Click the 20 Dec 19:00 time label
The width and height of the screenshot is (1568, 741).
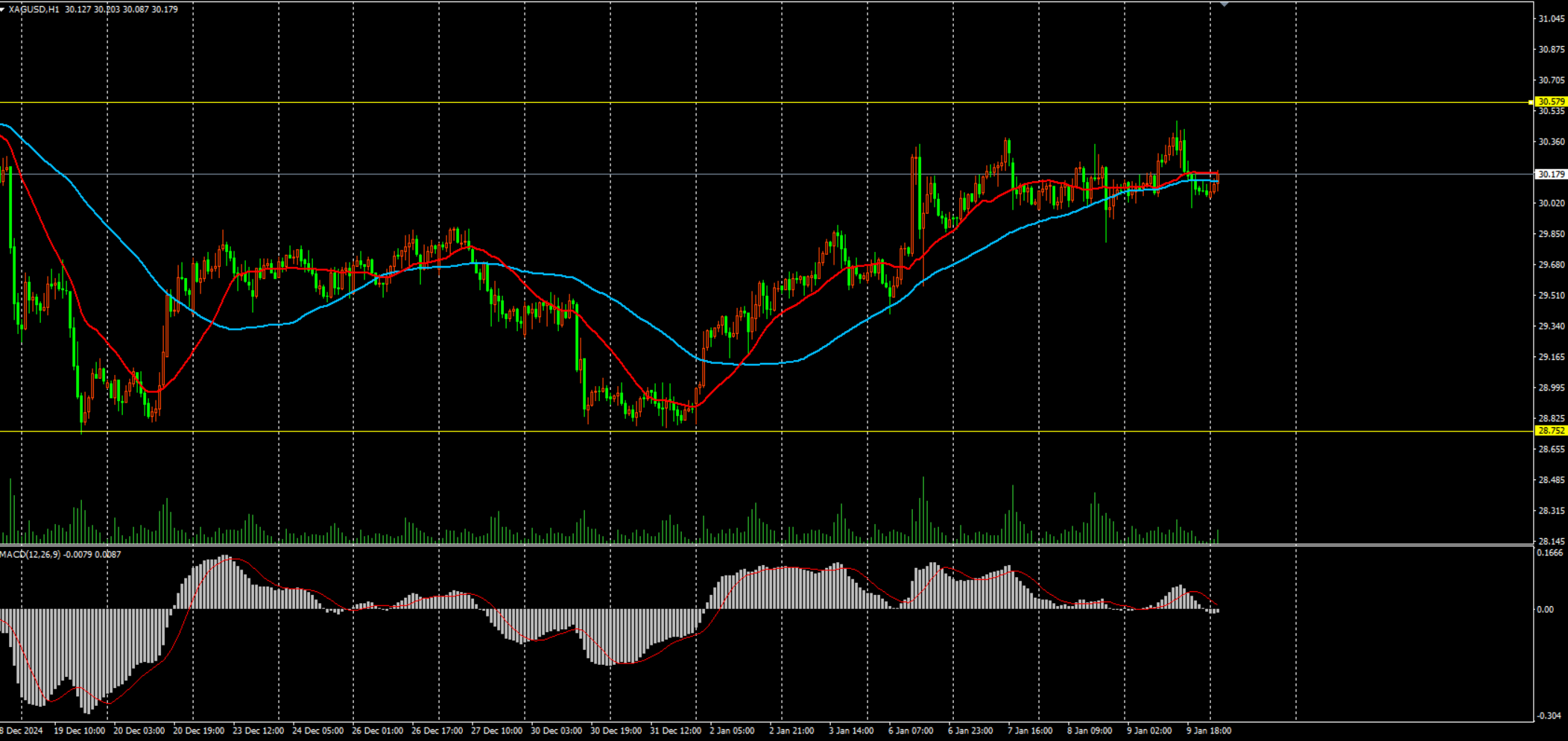199,731
